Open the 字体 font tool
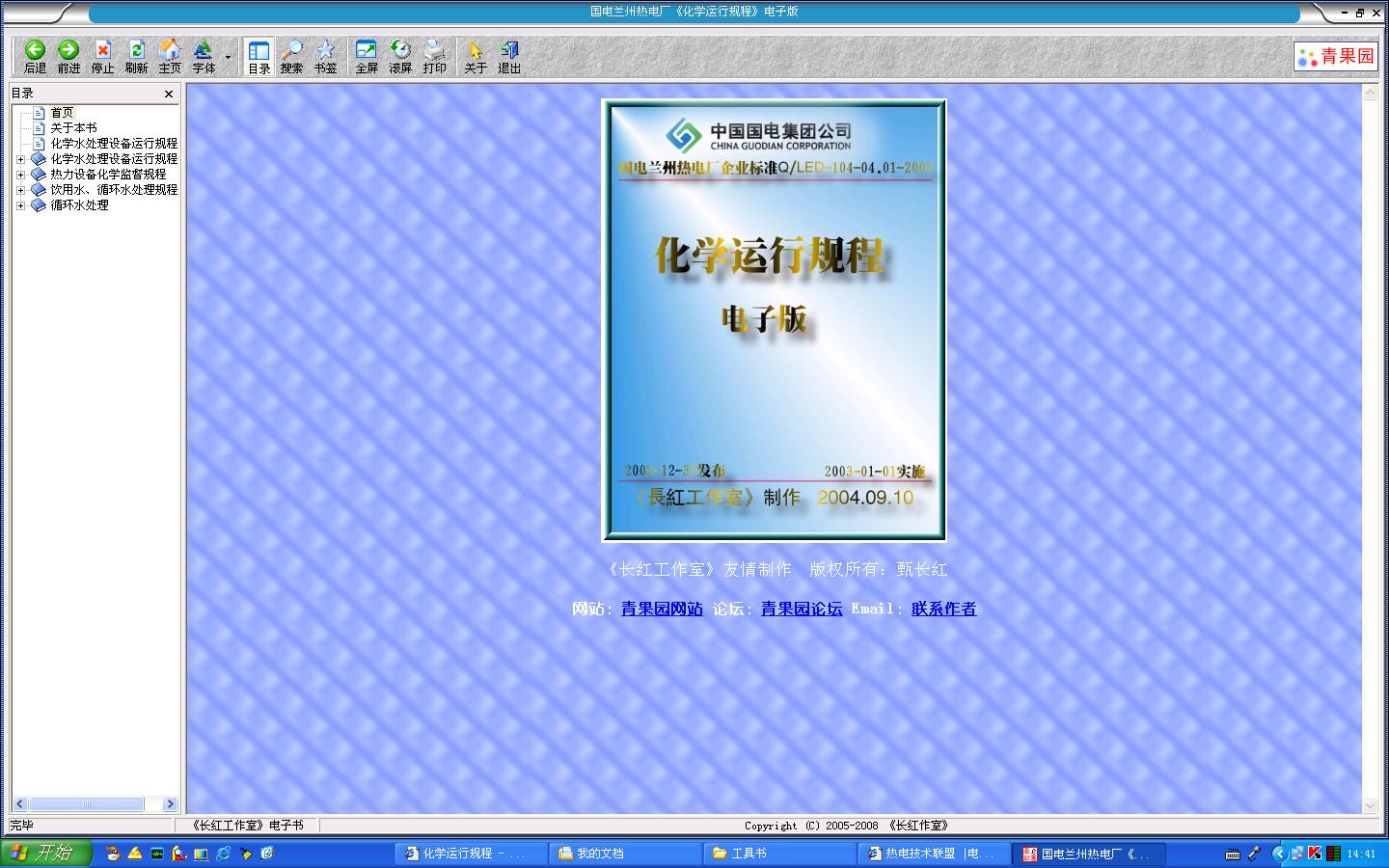Screen dimensions: 1389x868 pos(204,57)
